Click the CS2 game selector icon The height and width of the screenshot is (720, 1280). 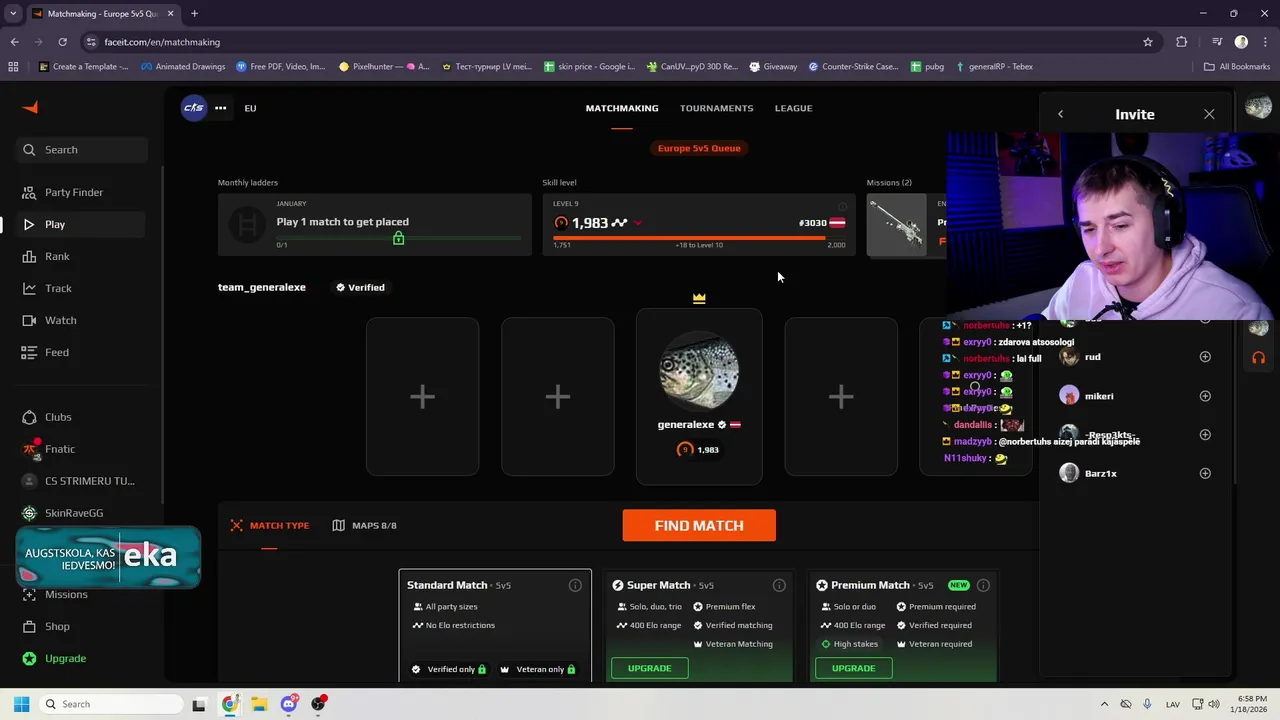[194, 108]
